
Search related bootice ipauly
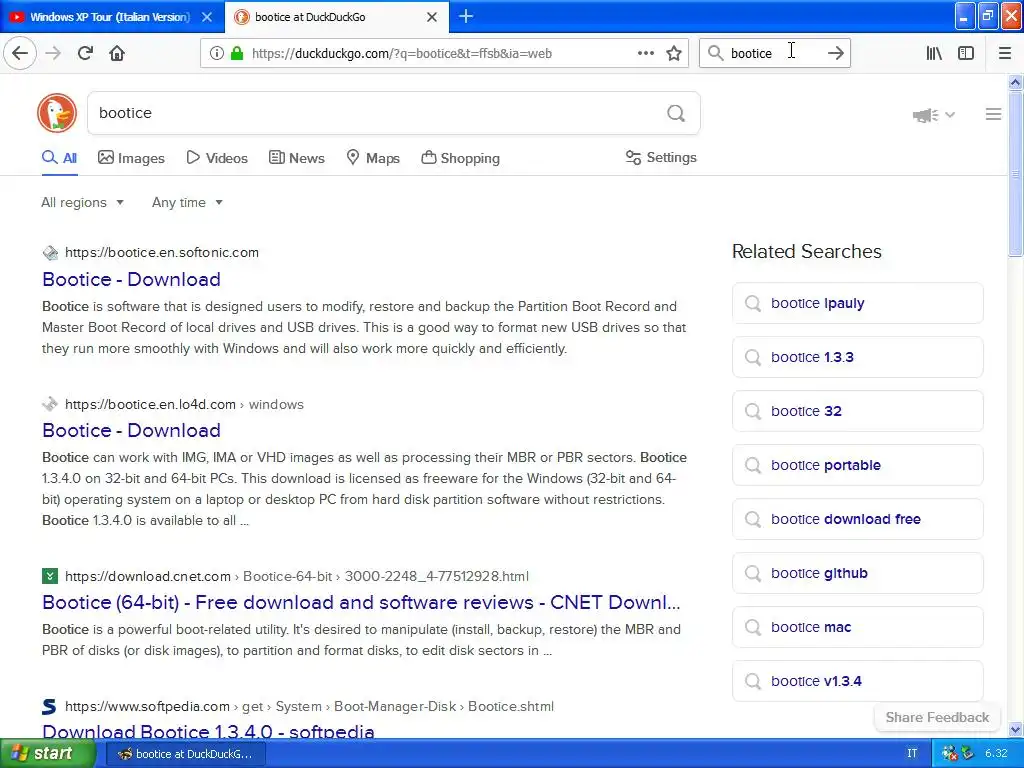857,303
